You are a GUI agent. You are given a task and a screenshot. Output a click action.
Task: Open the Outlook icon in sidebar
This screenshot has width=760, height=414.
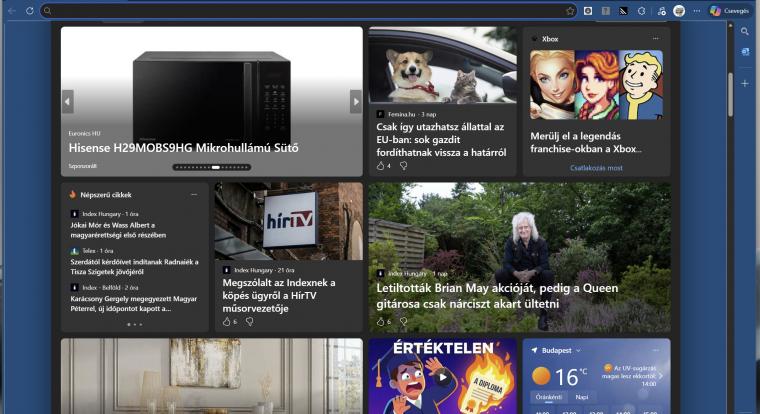pos(745,52)
